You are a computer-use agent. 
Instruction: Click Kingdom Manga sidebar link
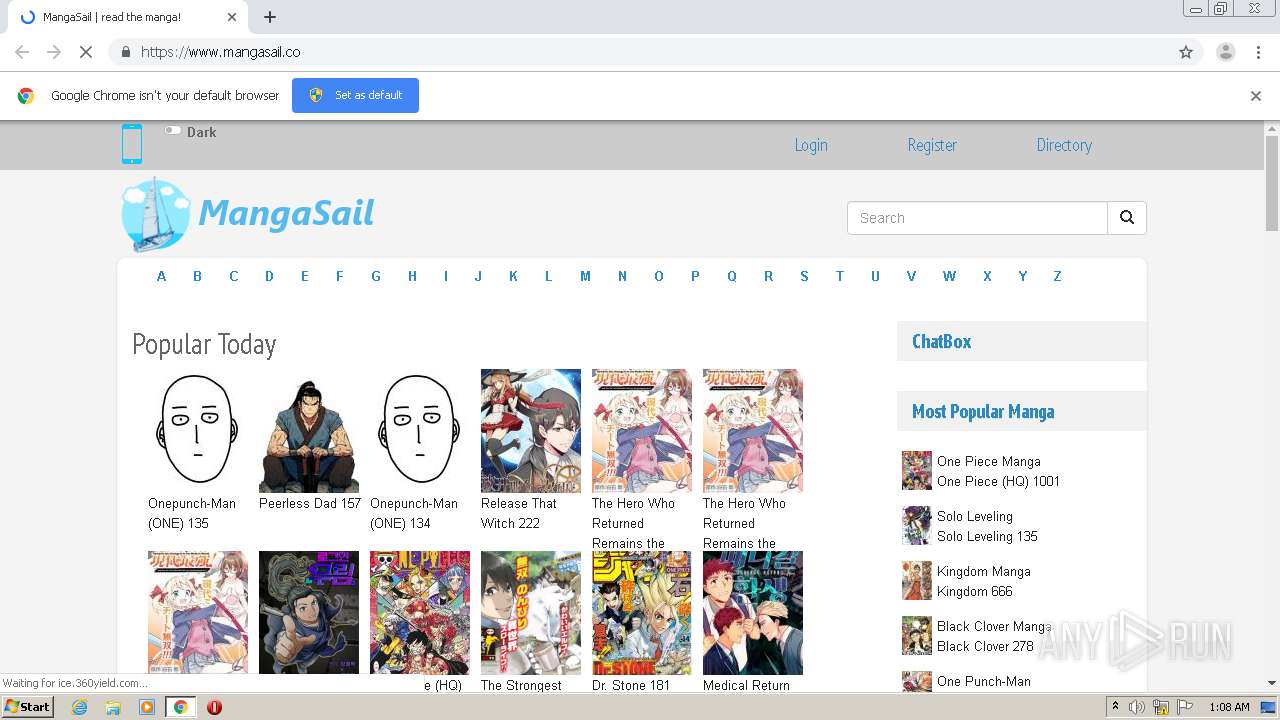[x=984, y=571]
